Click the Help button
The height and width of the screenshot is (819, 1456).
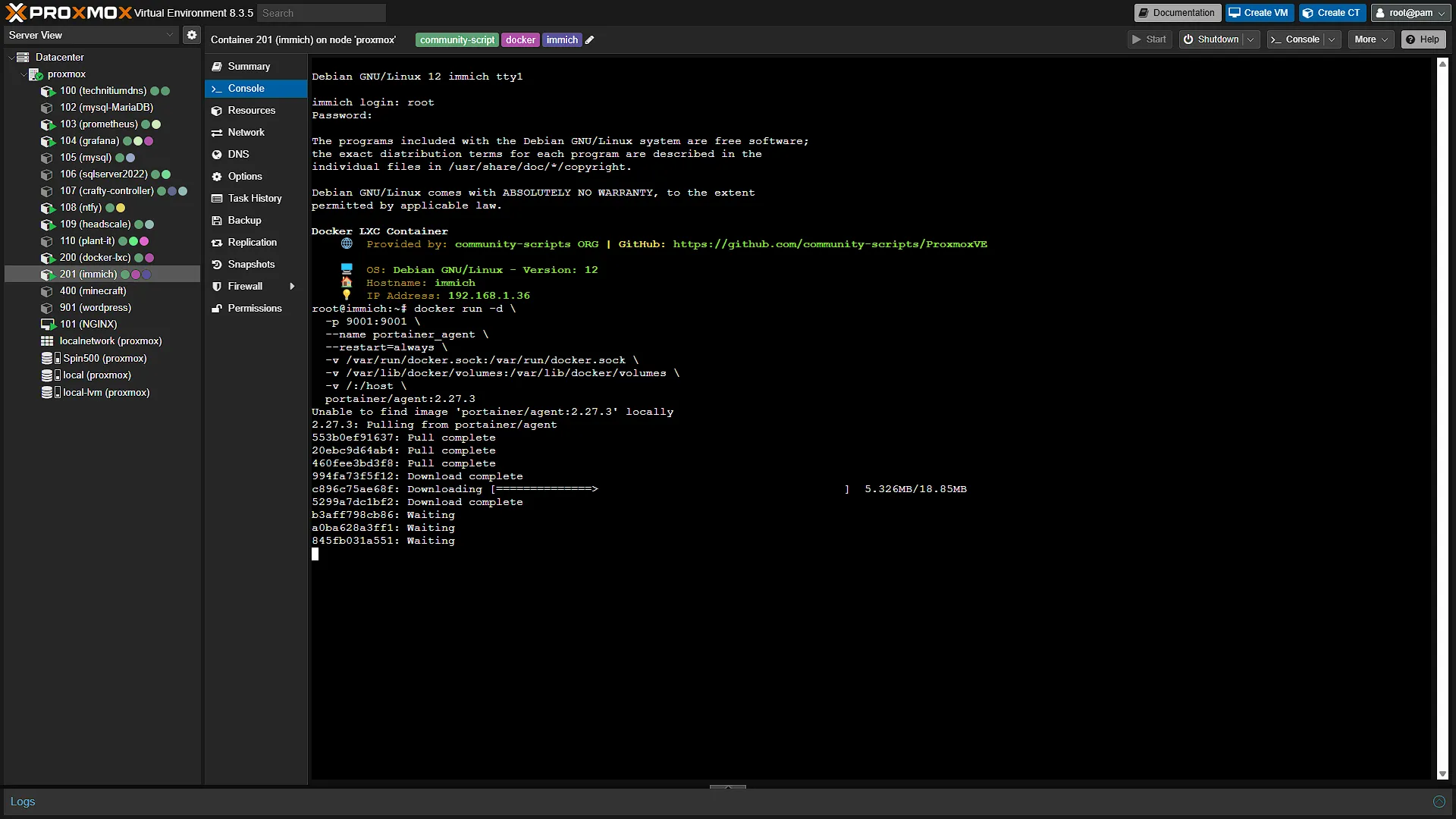pyautogui.click(x=1423, y=39)
